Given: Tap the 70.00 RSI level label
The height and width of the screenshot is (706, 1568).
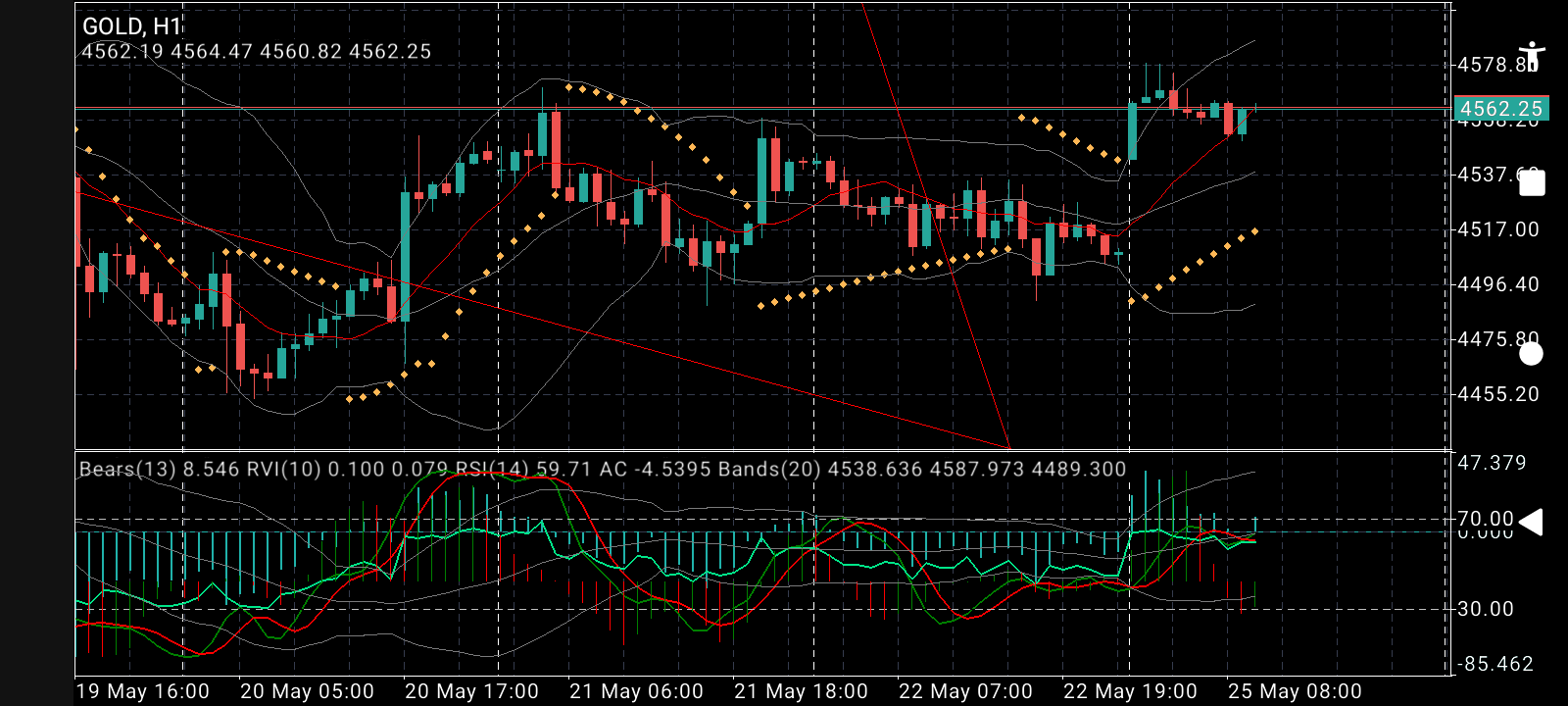Looking at the screenshot, I should click(1486, 519).
